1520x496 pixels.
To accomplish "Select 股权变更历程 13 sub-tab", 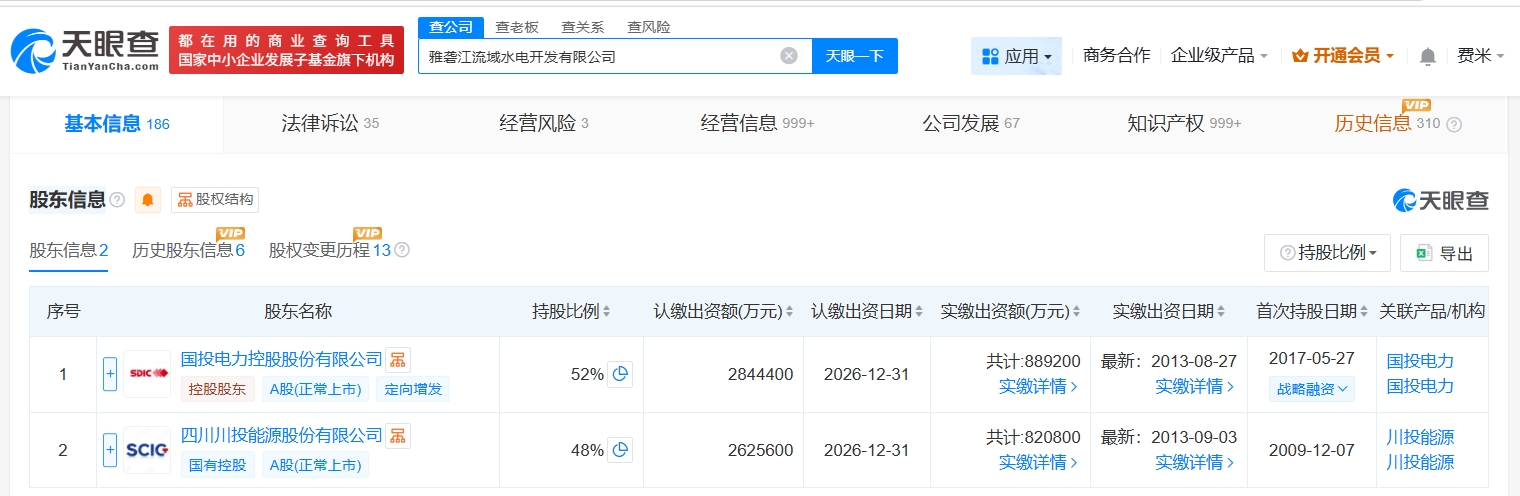I will 329,250.
